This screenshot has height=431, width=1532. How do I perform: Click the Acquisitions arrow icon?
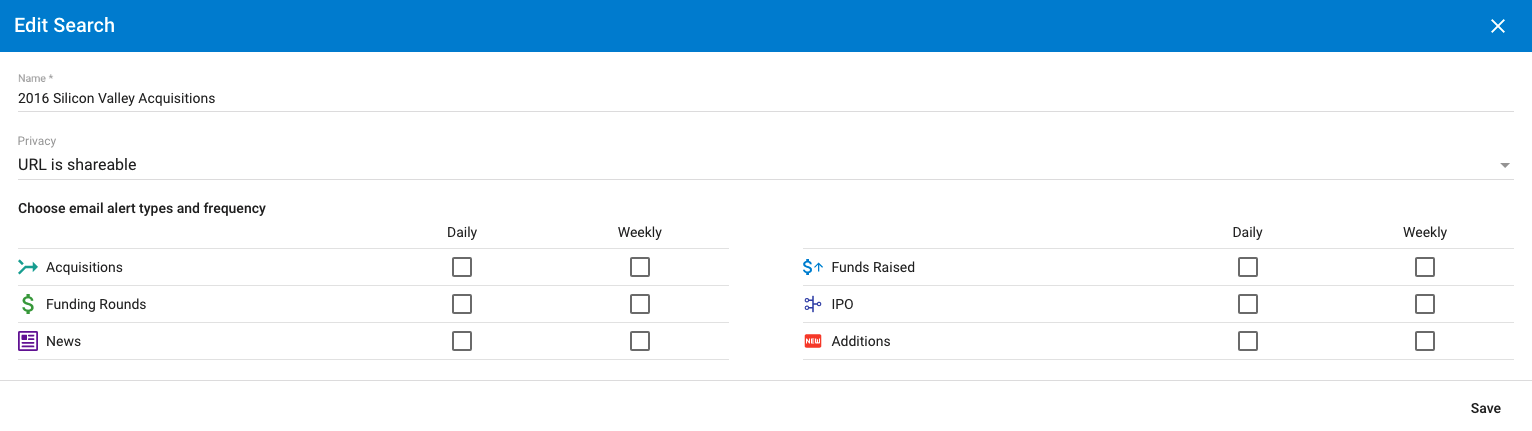point(28,267)
